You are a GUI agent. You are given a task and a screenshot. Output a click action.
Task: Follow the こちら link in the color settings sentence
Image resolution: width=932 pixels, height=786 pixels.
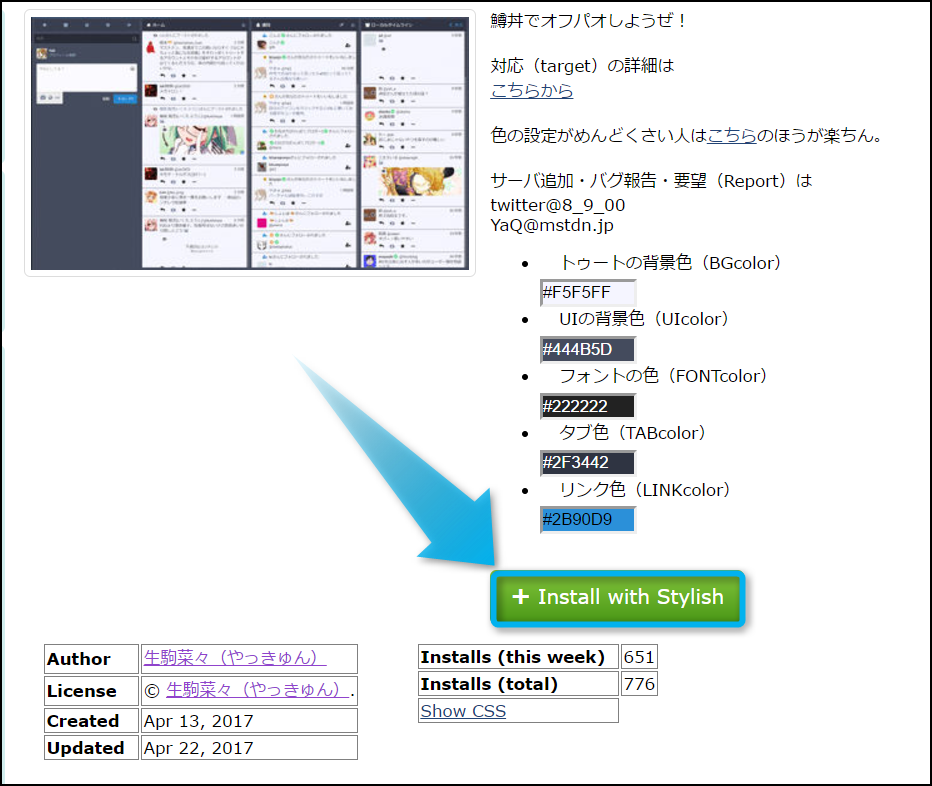[732, 135]
